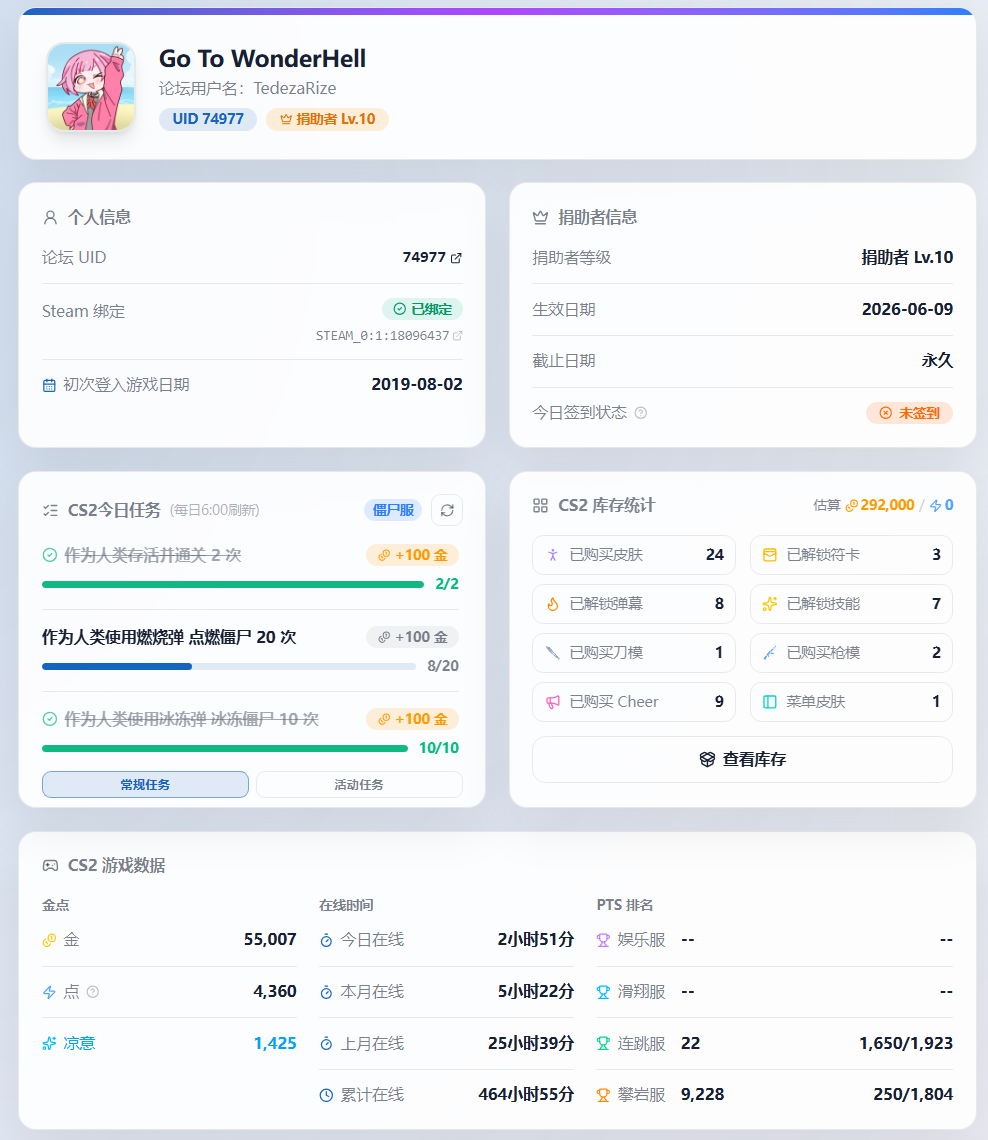This screenshot has height=1140, width=988.
Task: Click the check icon of 冰冻僵尸 10 次 task
Action: (x=49, y=719)
